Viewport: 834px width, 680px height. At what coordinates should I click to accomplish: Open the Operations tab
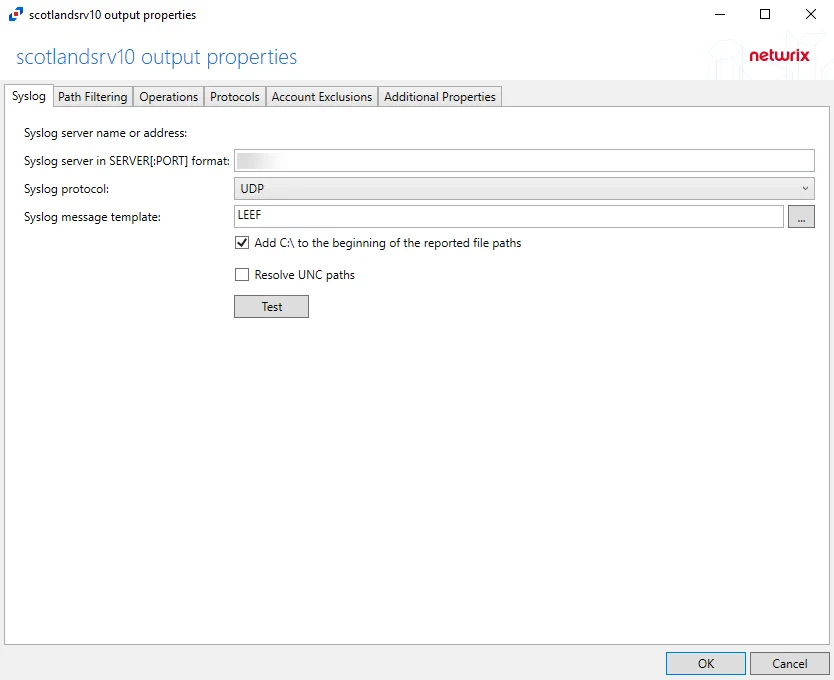pyautogui.click(x=169, y=97)
